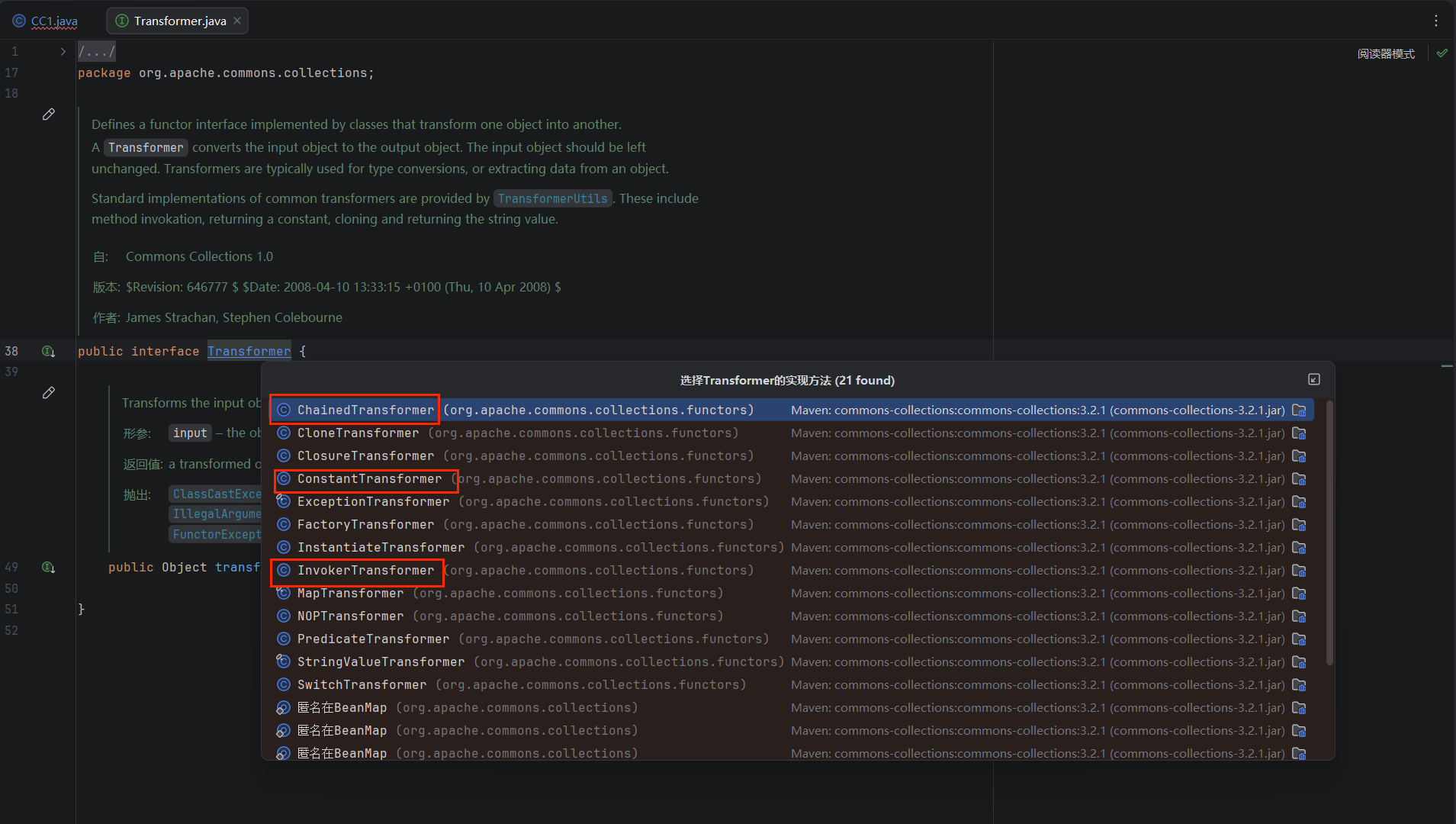Click the implementations gutter icon on line 49
Screen dimensions: 1456x824
pyautogui.click(x=48, y=567)
